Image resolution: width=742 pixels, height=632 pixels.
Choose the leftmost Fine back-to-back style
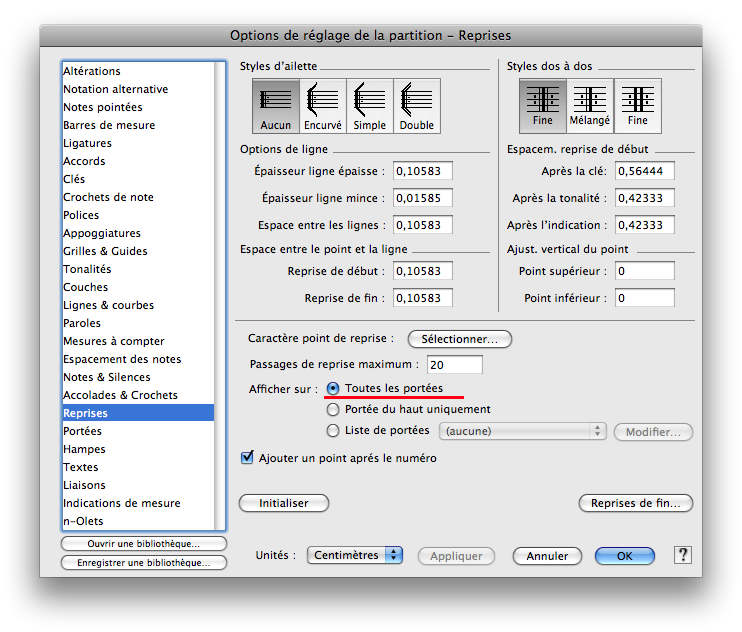(542, 105)
